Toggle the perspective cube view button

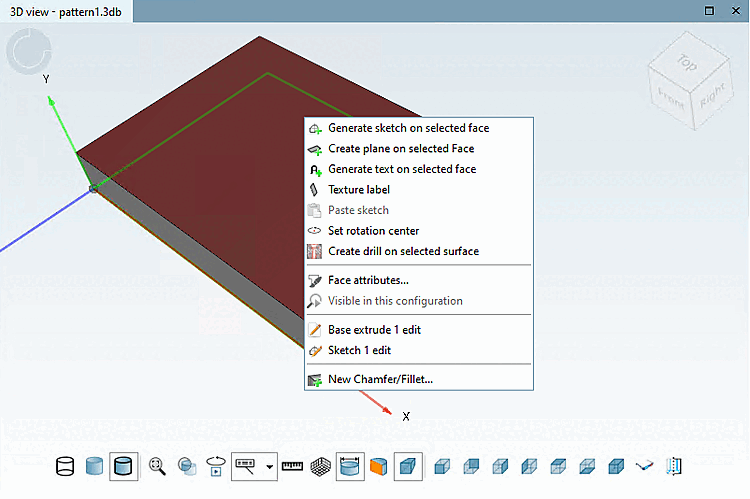click(408, 466)
